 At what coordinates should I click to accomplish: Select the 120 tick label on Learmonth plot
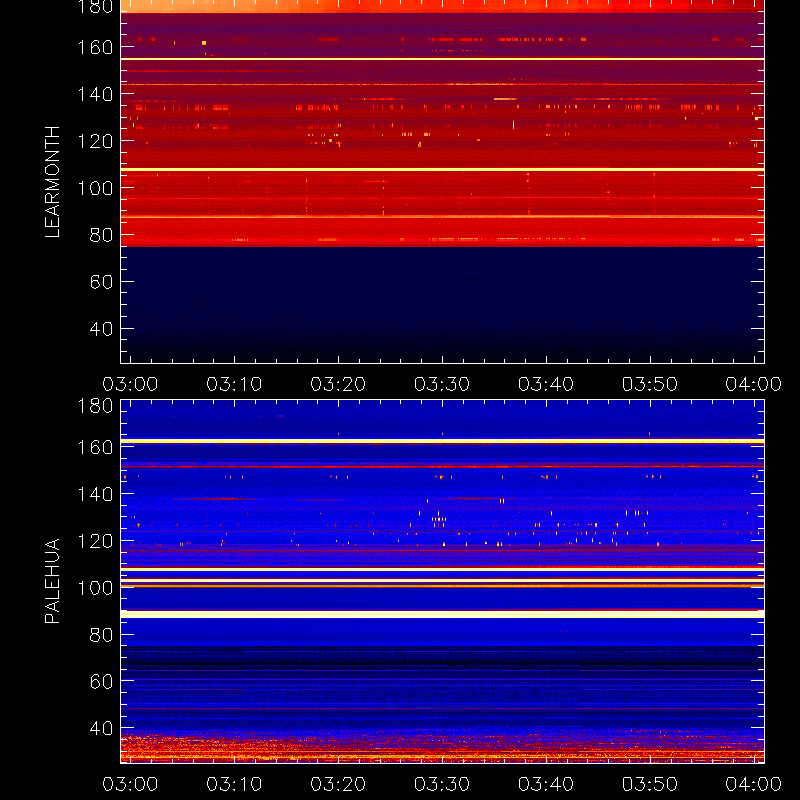[x=95, y=141]
